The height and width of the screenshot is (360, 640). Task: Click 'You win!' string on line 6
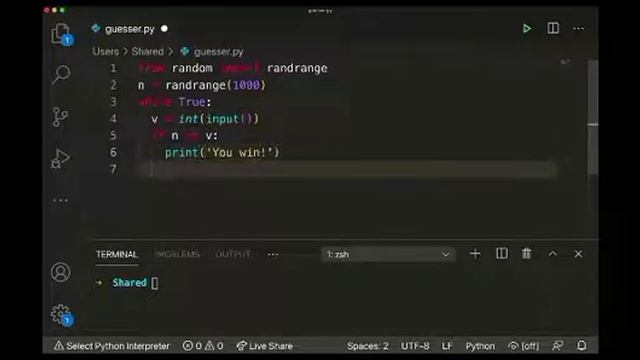[239, 153]
